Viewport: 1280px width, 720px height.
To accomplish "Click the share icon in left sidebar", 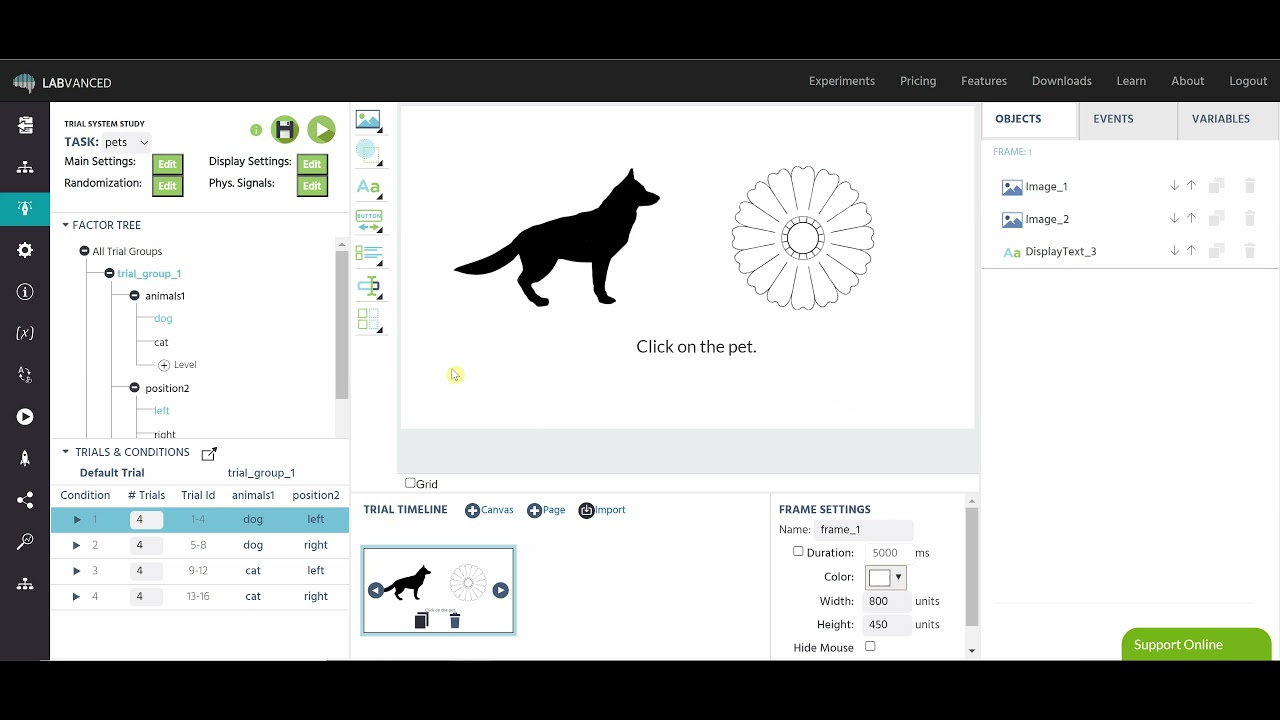I will tap(25, 500).
